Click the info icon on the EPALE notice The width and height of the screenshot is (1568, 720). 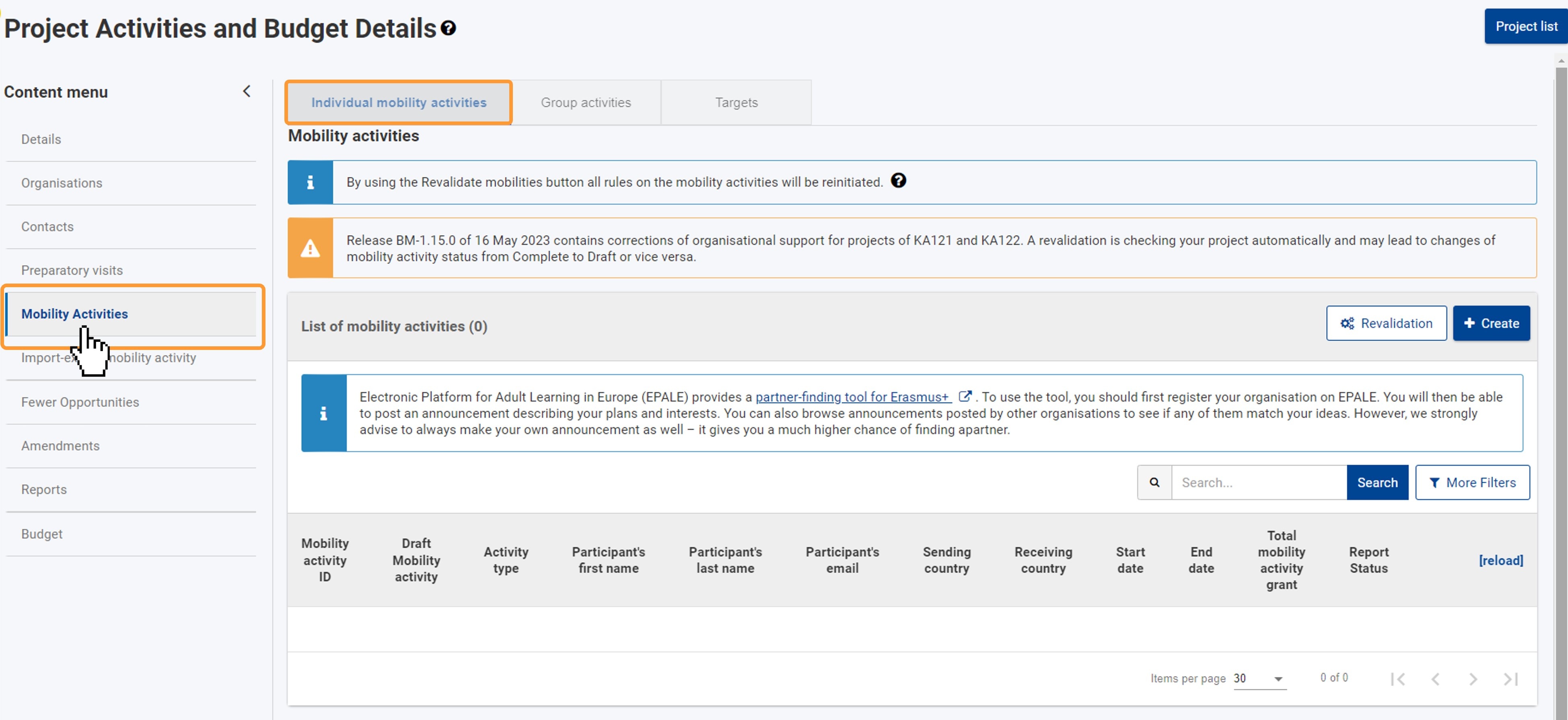(x=324, y=413)
